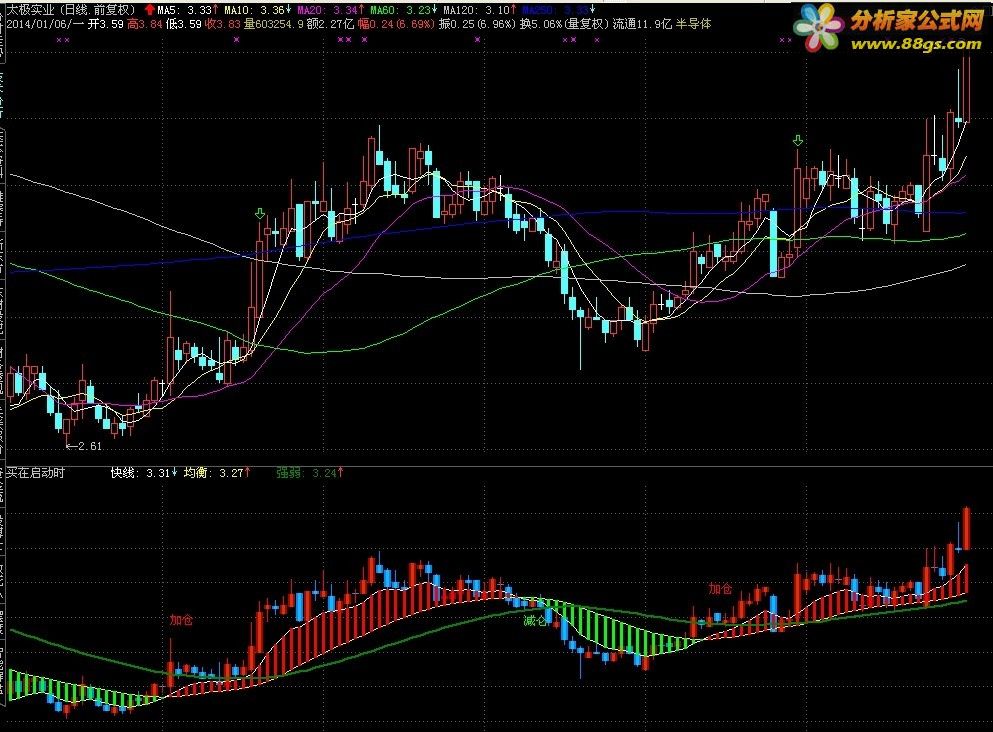
Task: Click the left 加仓 signal in the lower panel
Action: tap(181, 619)
